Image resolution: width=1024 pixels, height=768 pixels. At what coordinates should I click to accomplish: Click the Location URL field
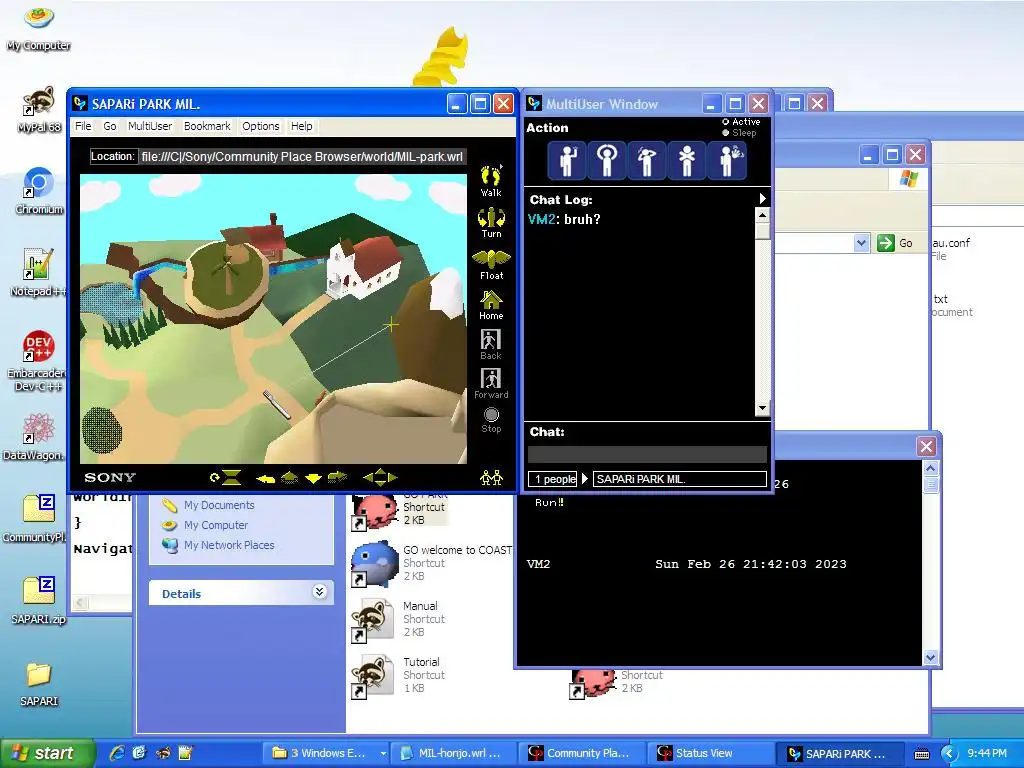(x=302, y=157)
